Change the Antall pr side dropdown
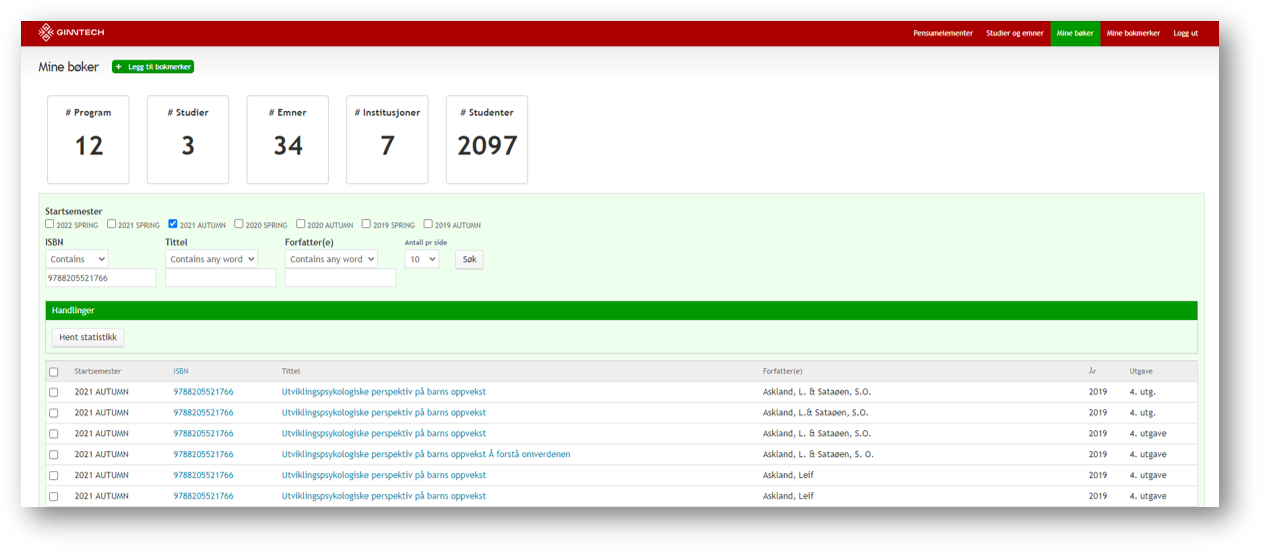This screenshot has height=549, width=1261. click(x=421, y=259)
